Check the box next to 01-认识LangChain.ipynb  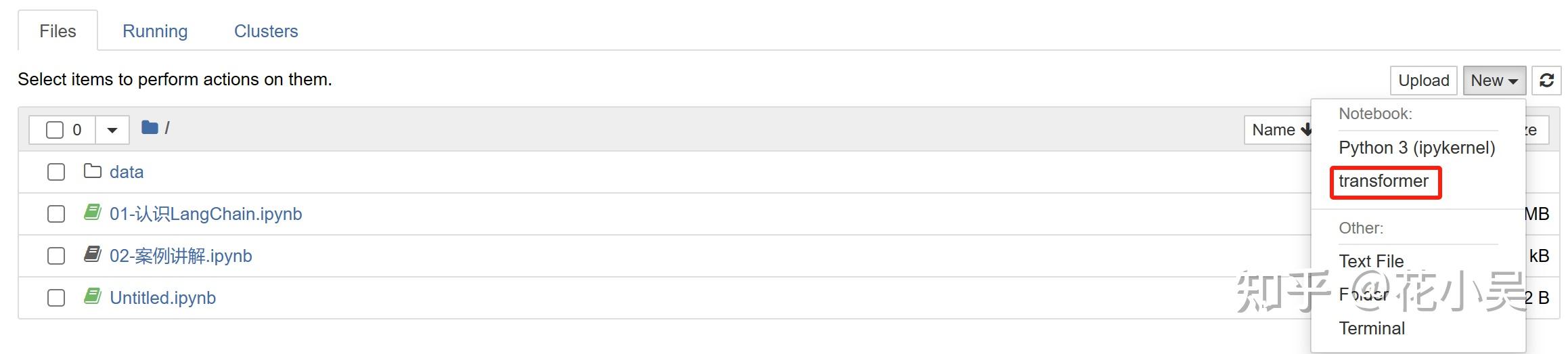(56, 214)
